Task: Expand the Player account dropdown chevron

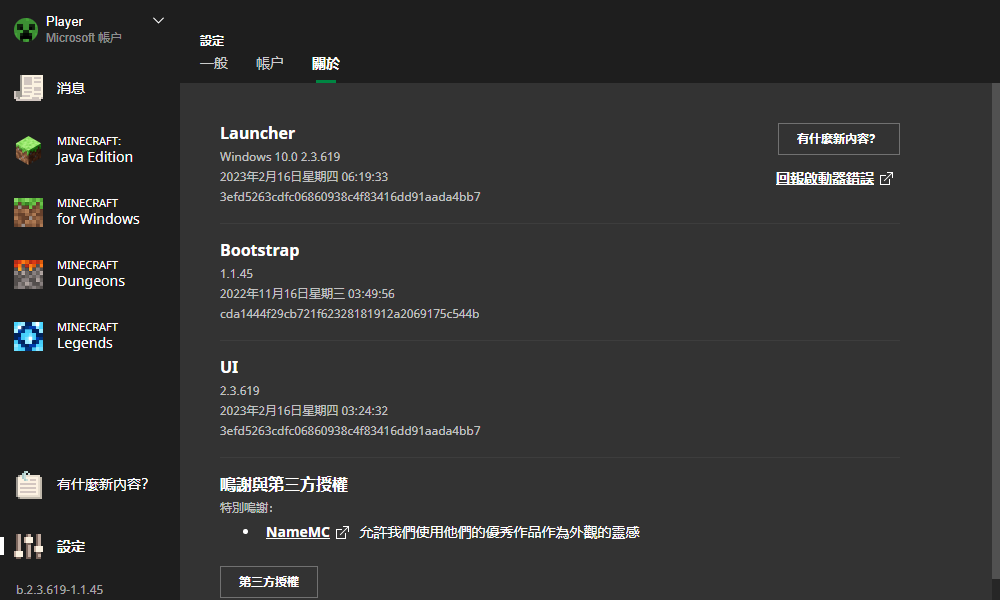Action: coord(159,21)
